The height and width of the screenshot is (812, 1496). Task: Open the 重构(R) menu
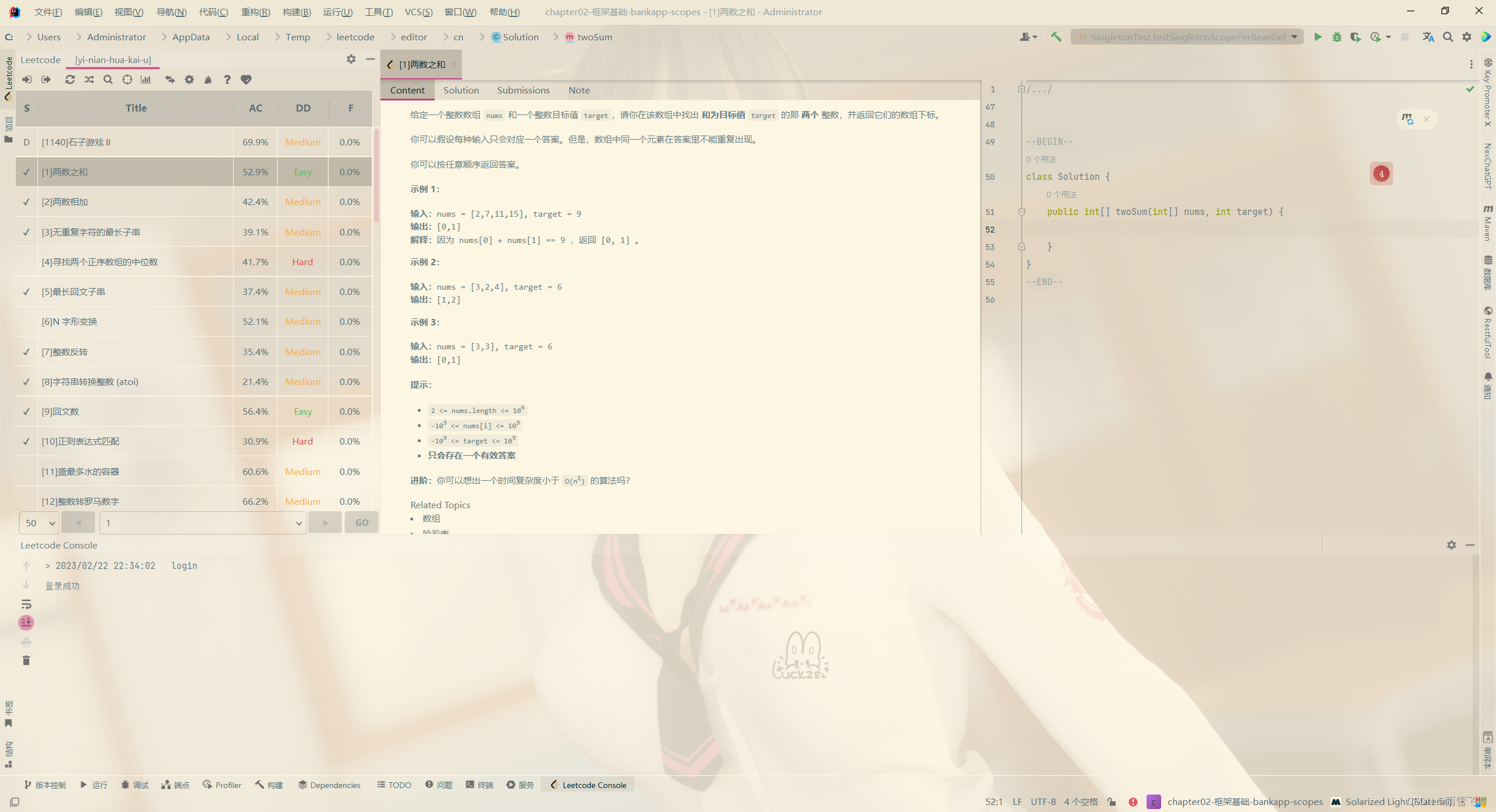click(x=255, y=12)
